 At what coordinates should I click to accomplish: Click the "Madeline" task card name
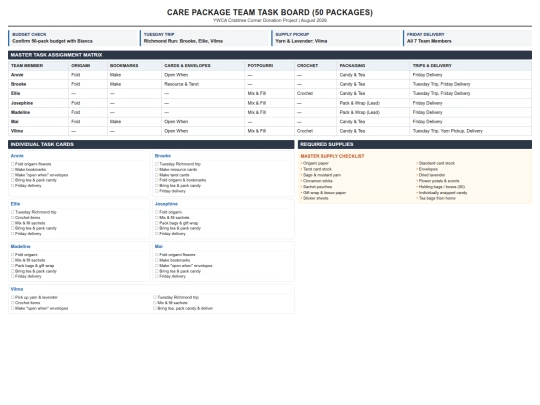tap(21, 247)
